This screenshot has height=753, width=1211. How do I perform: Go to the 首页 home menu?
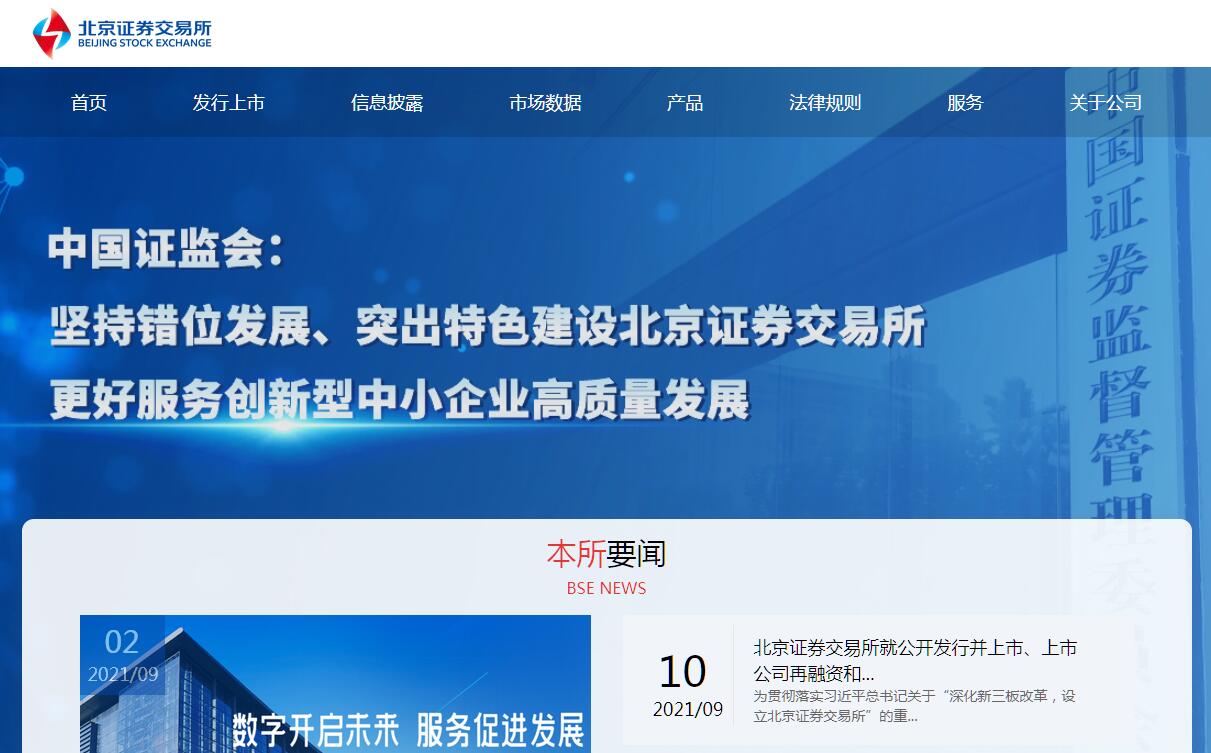[89, 103]
